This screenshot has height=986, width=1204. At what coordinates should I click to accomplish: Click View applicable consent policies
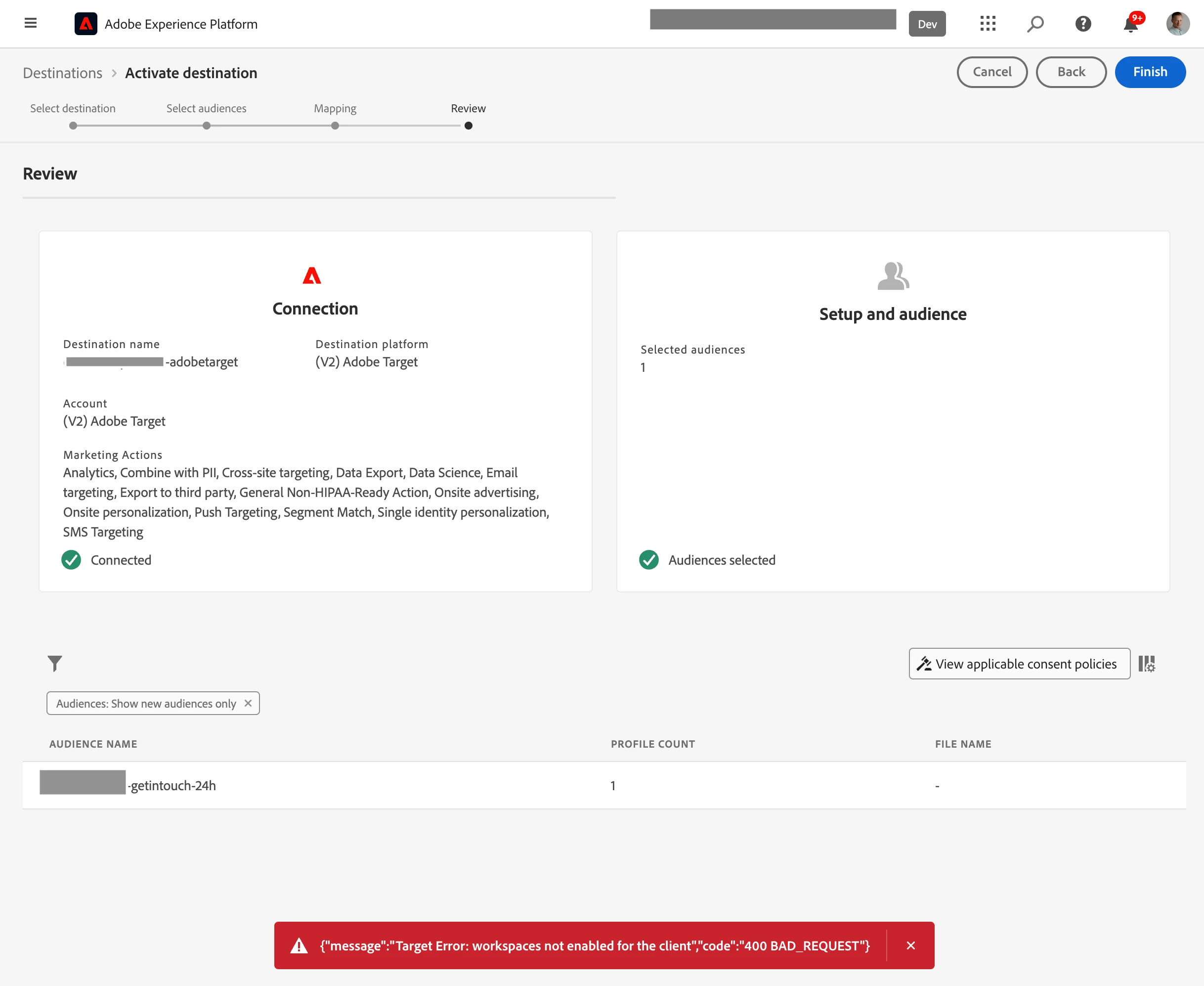[x=1019, y=664]
